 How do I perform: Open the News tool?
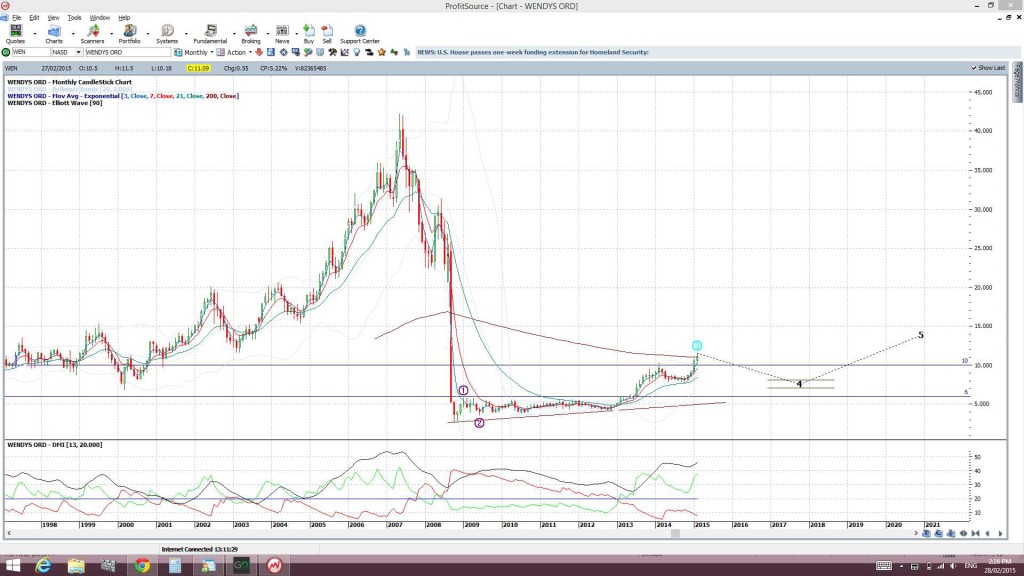[282, 34]
